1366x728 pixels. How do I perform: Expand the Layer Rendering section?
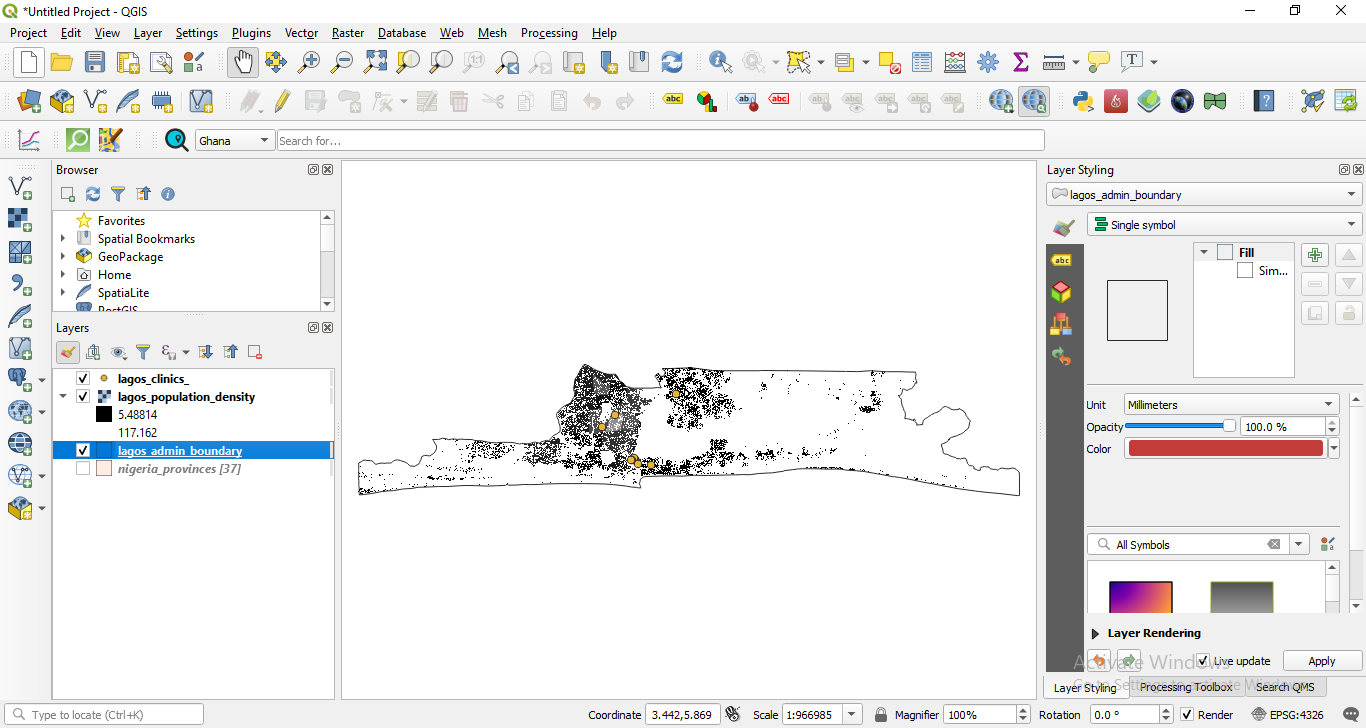(1095, 633)
